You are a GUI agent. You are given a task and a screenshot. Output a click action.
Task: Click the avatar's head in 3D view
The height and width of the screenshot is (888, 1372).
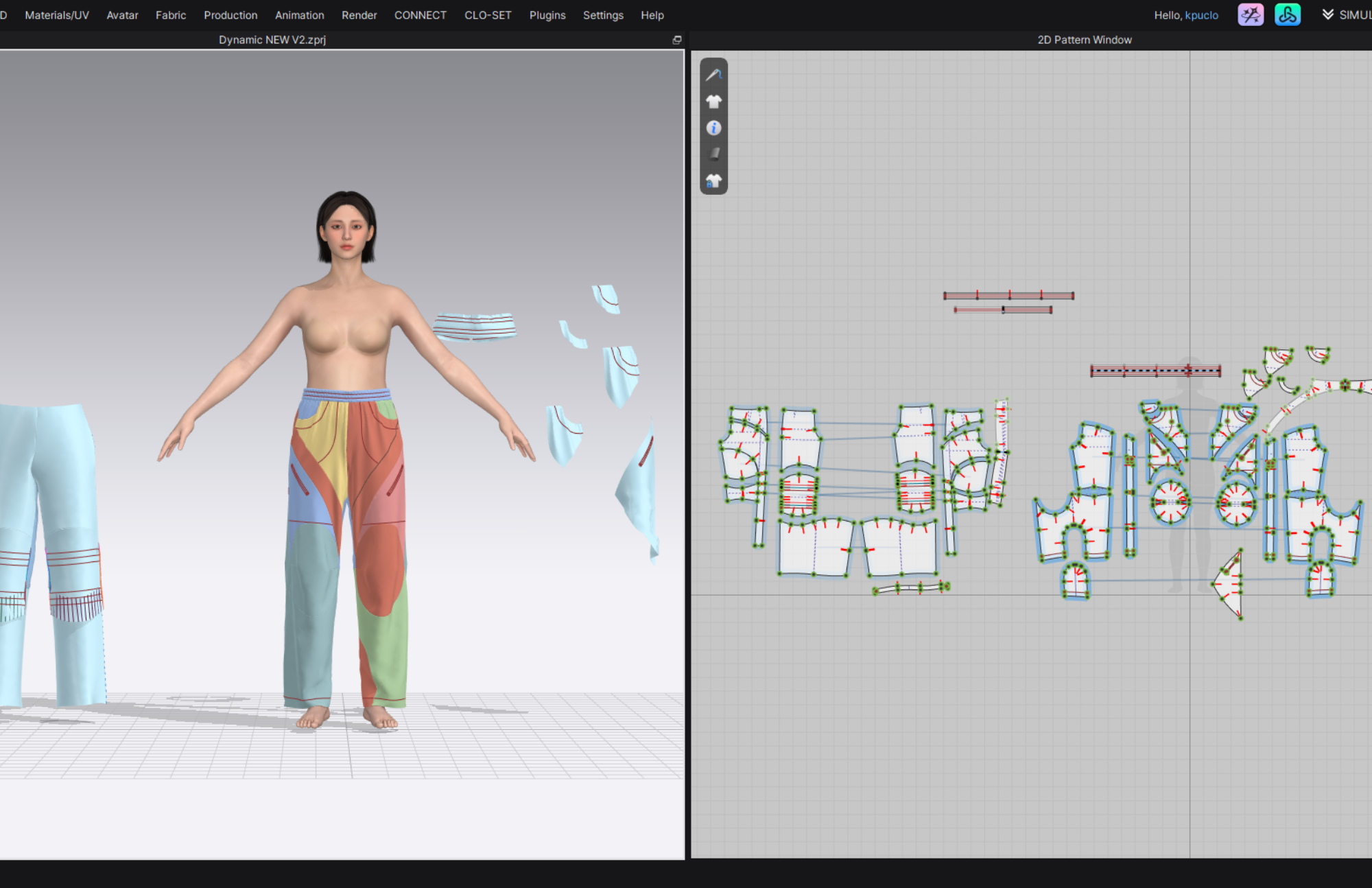pos(347,226)
